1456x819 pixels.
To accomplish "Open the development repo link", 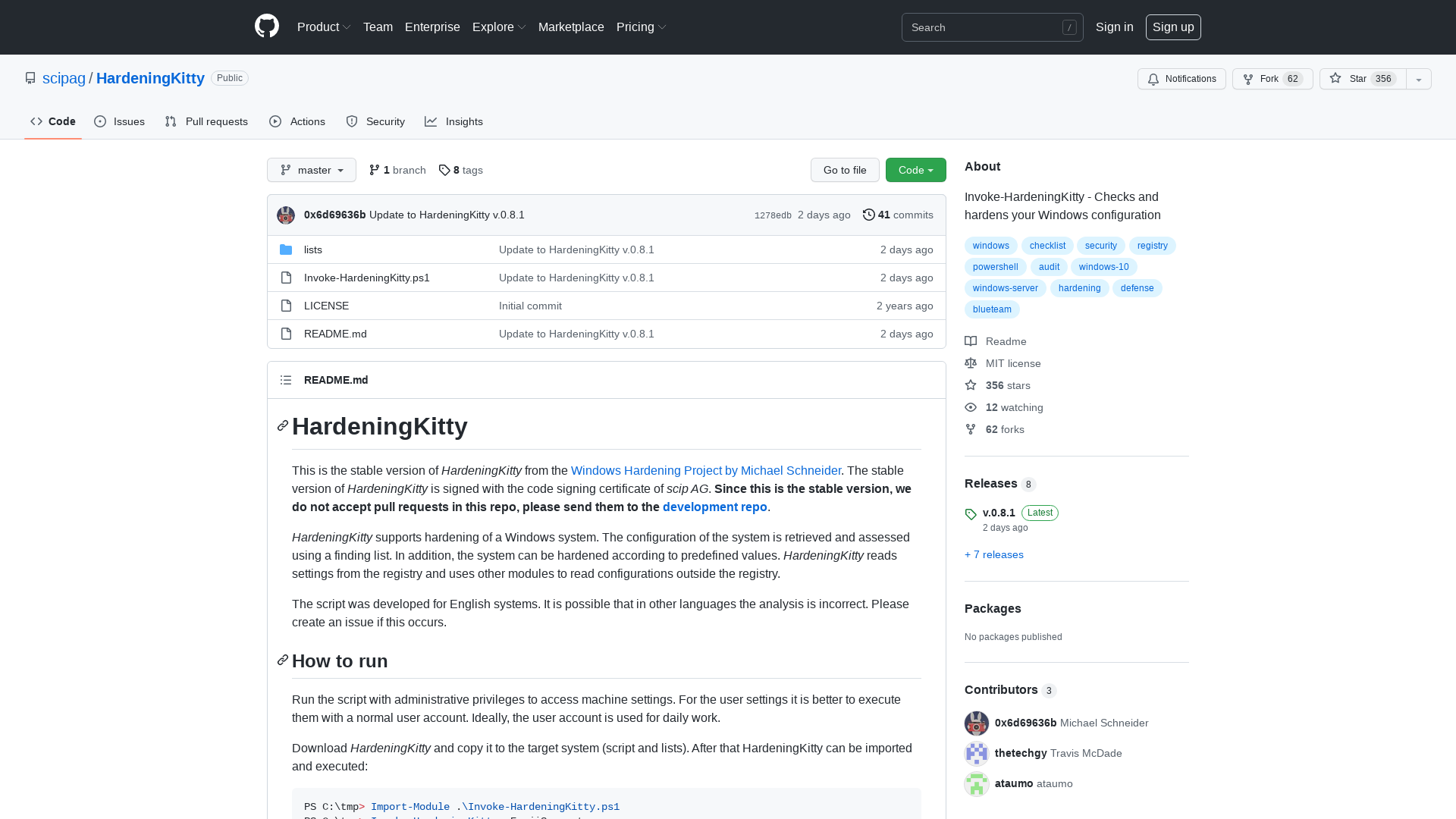I will click(714, 507).
